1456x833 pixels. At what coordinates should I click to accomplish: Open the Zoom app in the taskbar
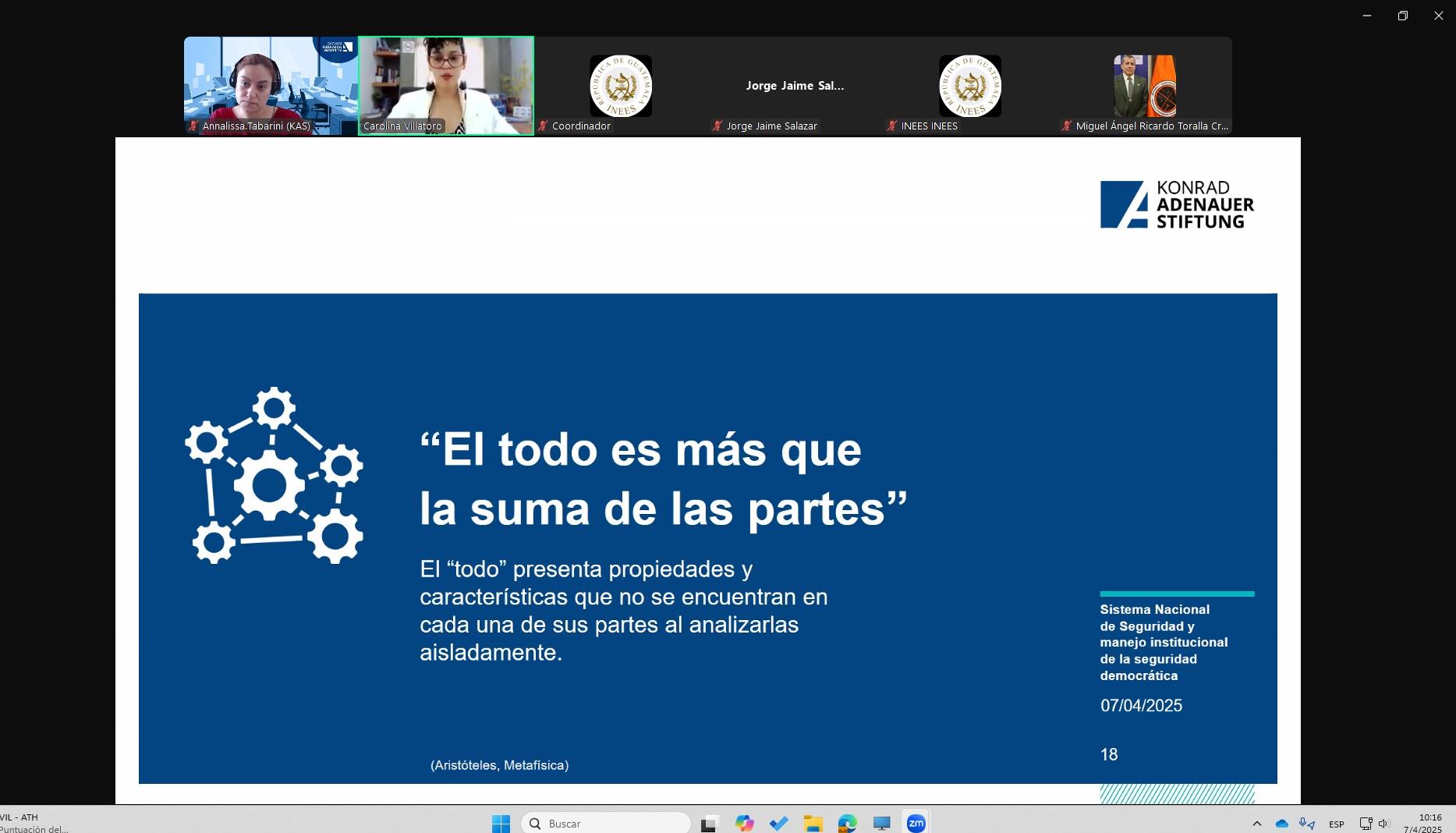916,823
